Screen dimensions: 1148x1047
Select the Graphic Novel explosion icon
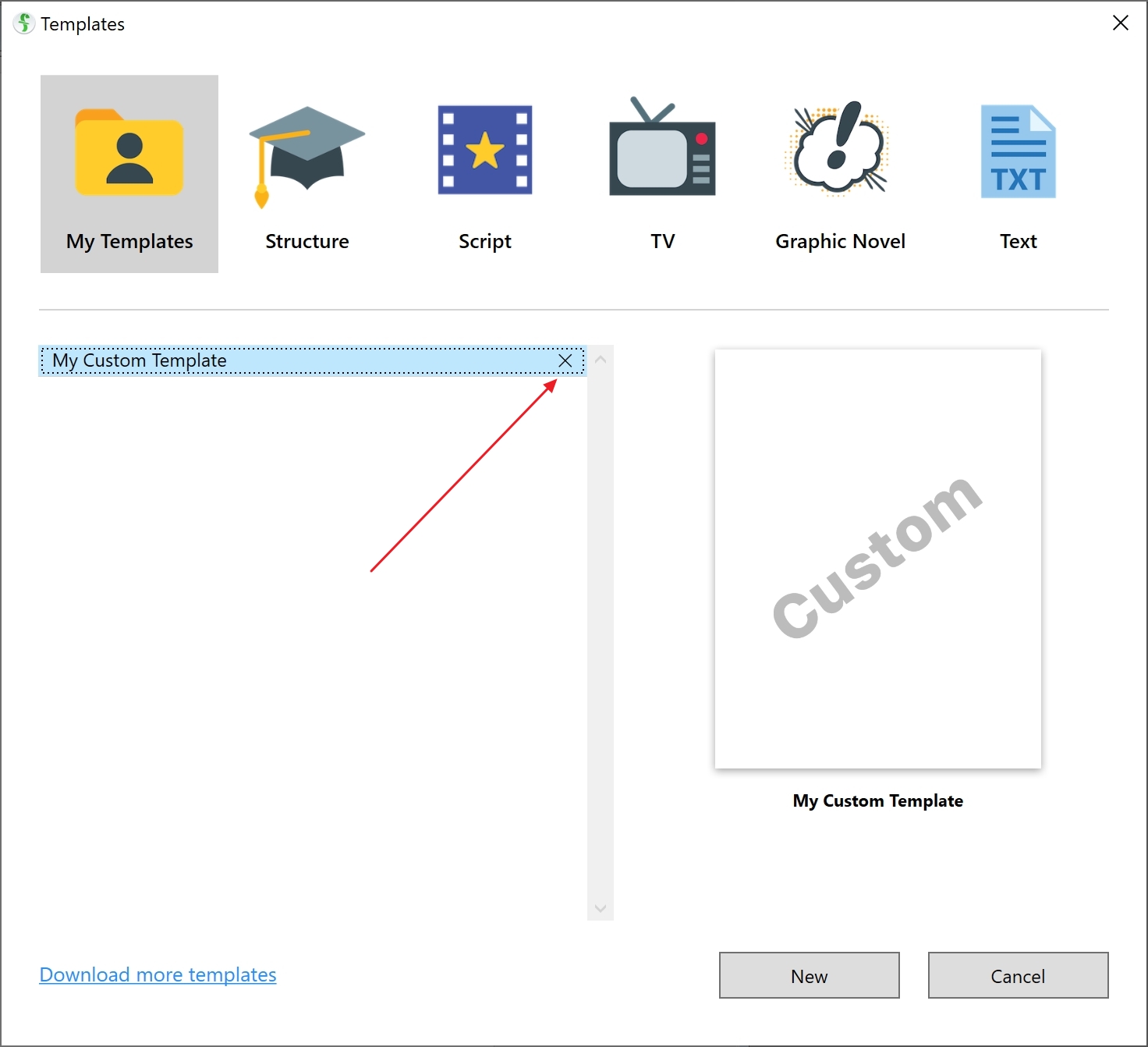(840, 148)
